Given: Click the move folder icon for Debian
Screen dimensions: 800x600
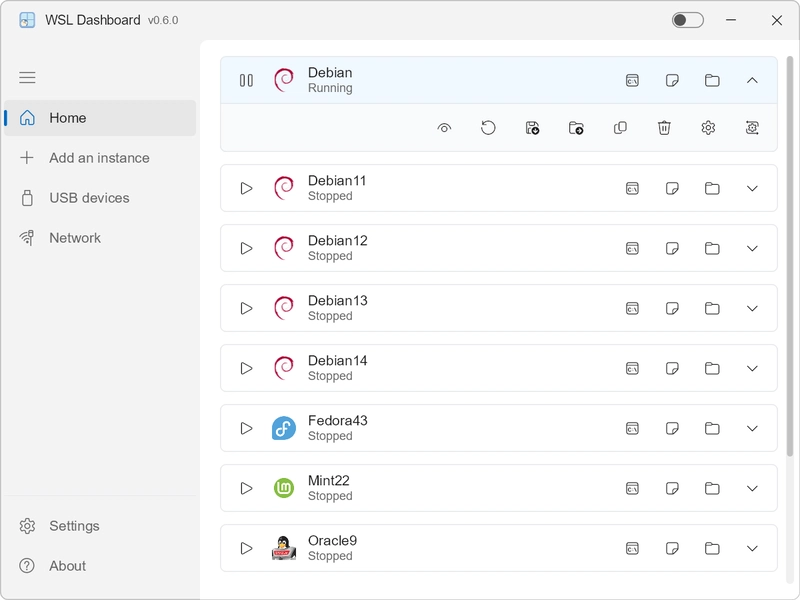Looking at the screenshot, I should (576, 128).
